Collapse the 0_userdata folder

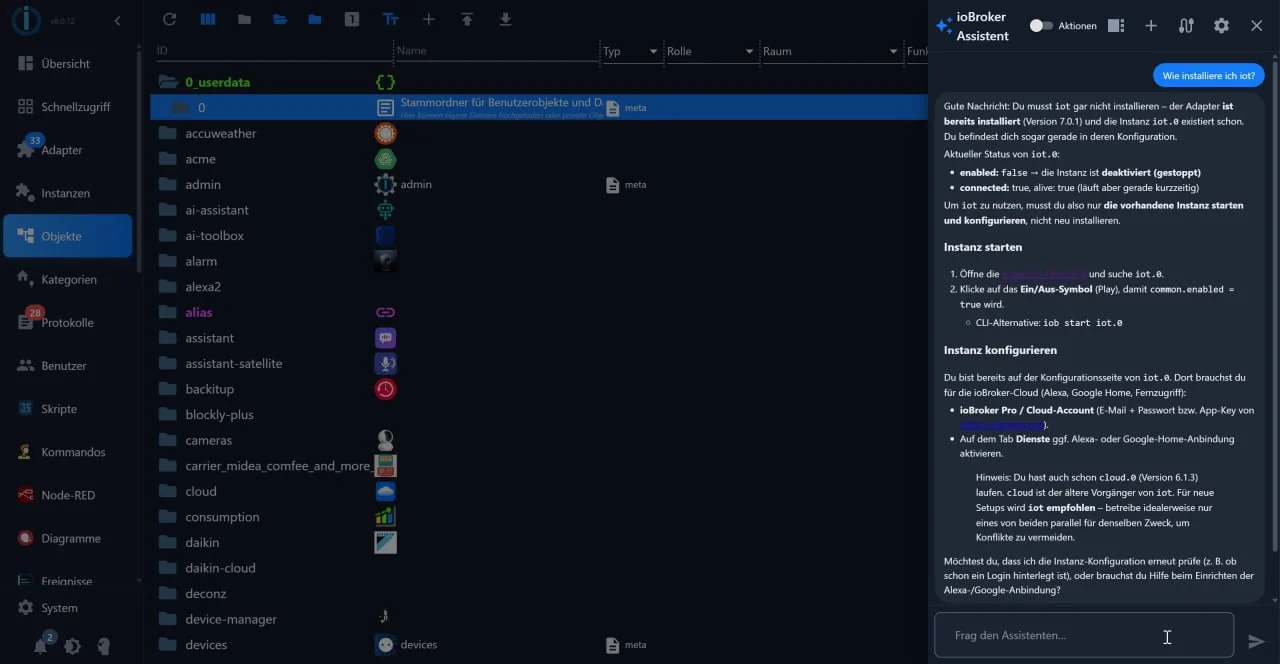pyautogui.click(x=167, y=82)
